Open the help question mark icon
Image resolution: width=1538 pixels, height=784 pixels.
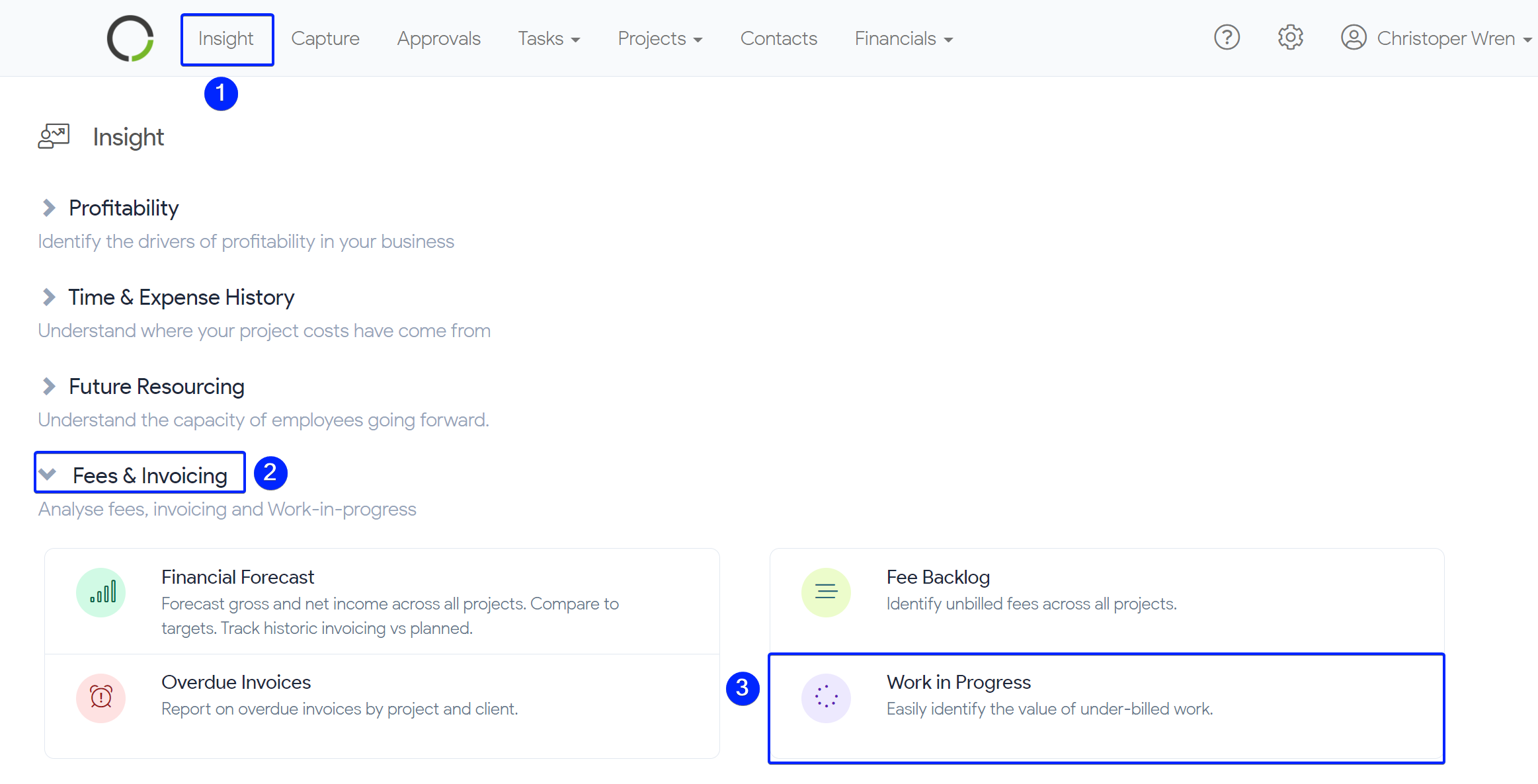(x=1227, y=38)
